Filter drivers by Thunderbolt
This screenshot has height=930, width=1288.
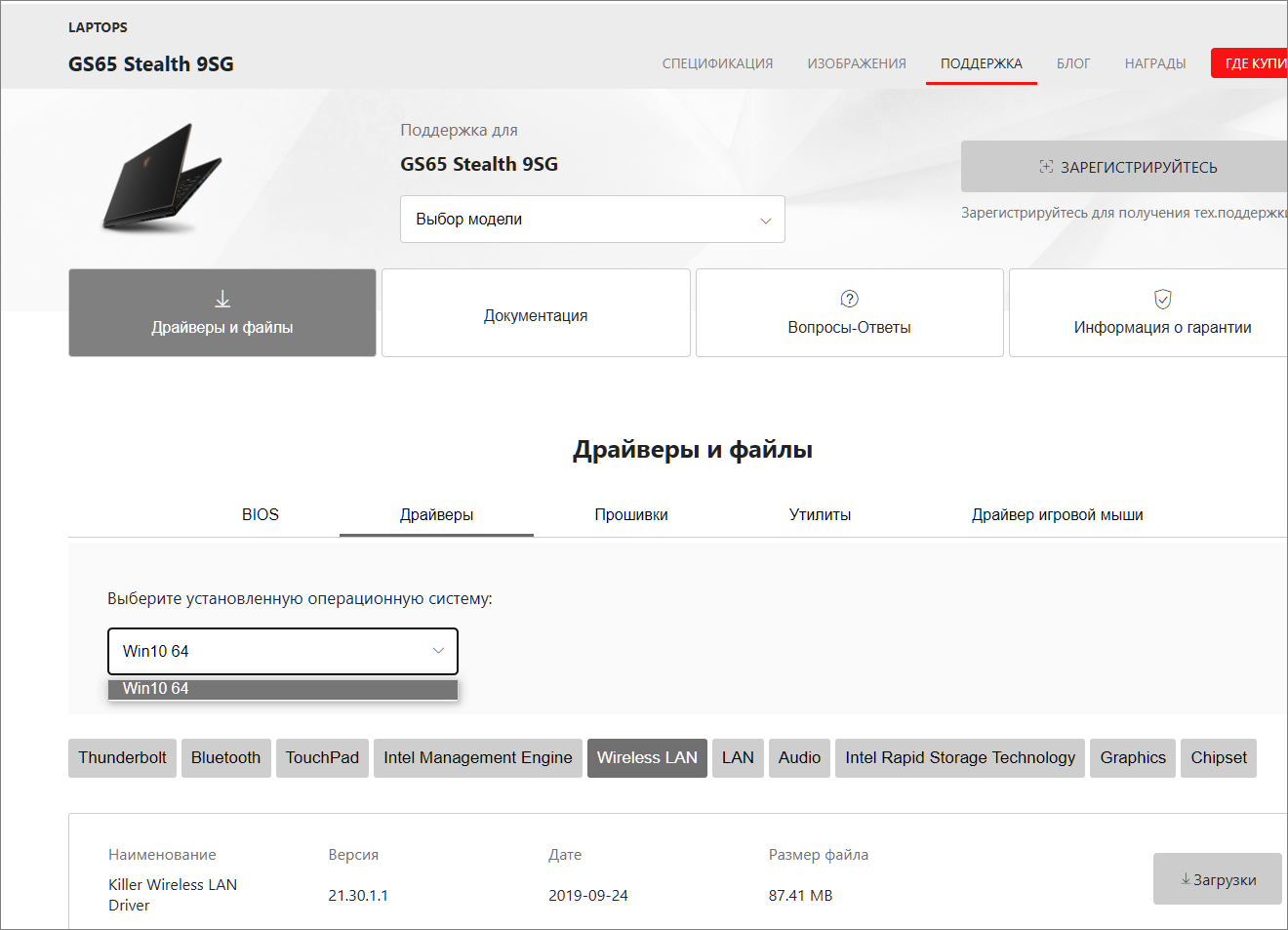click(x=122, y=758)
